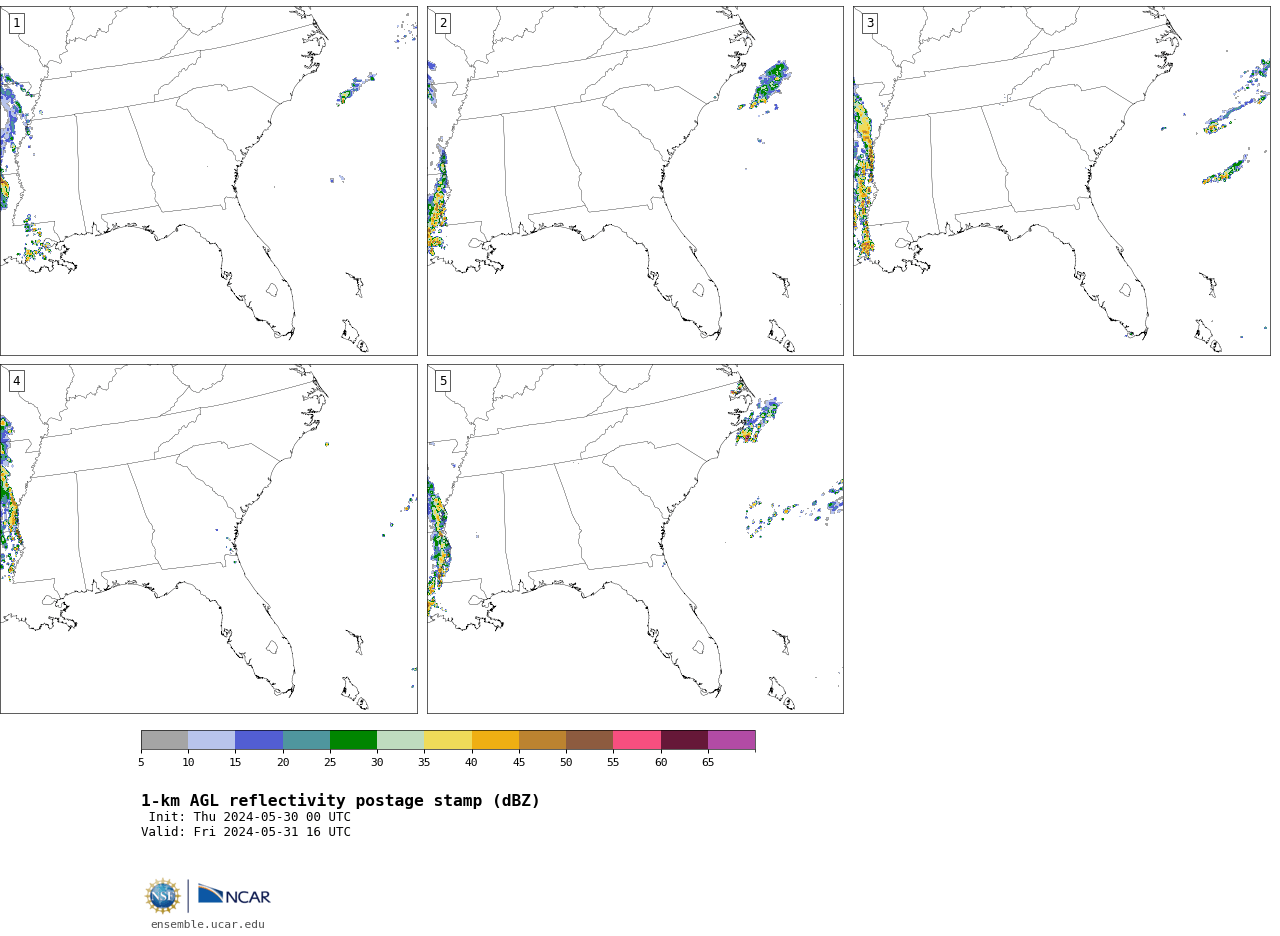Viewport: 1280px width, 936px height.
Task: Click the pink 55-60 dBZ swatch
Action: click(637, 740)
